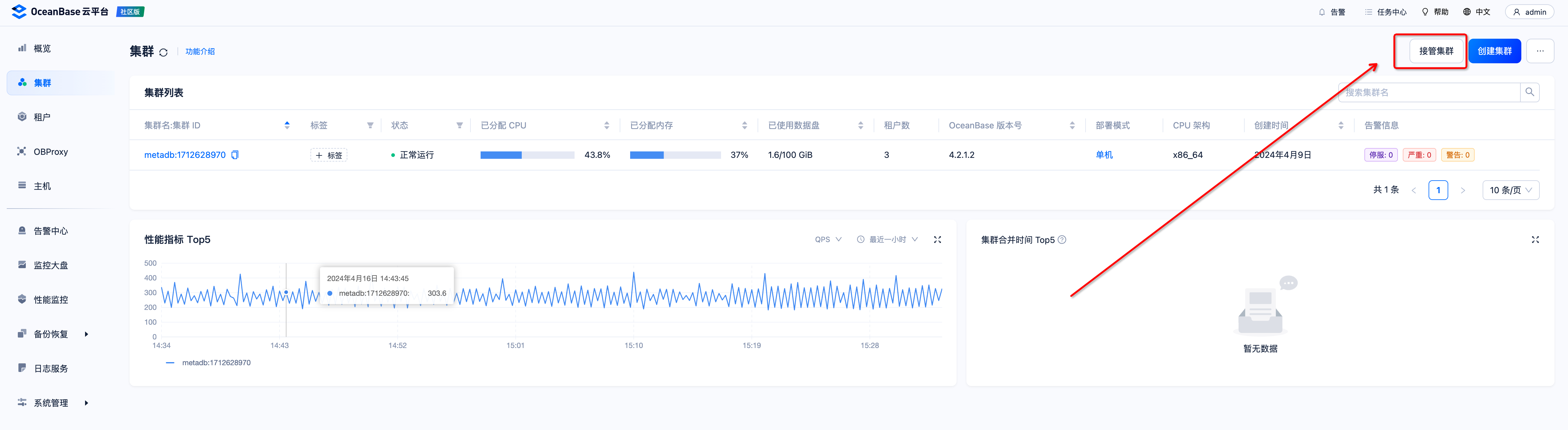Click the 接管集群 button
This screenshot has height=430, width=1568.
[x=1436, y=51]
